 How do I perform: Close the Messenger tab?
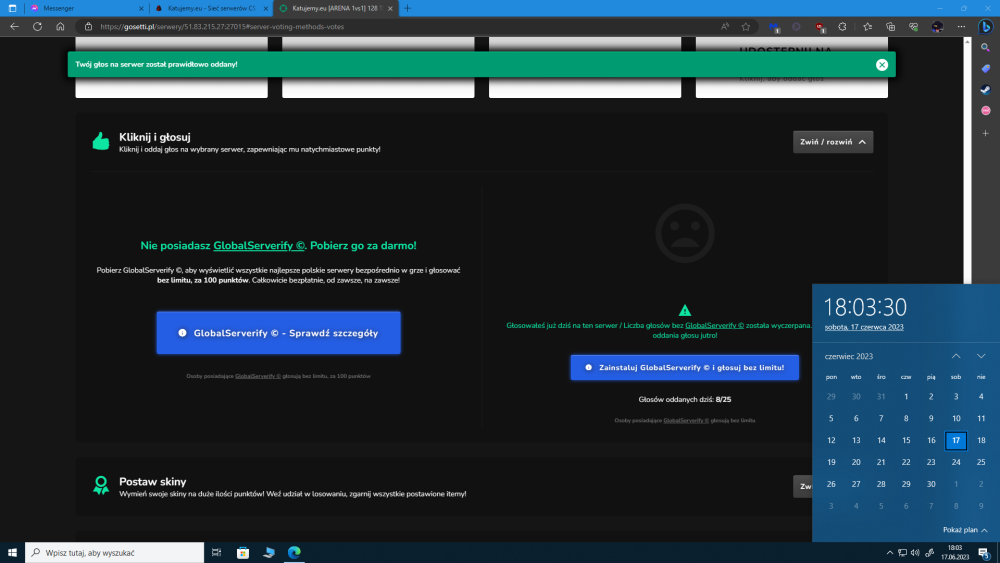(x=141, y=8)
